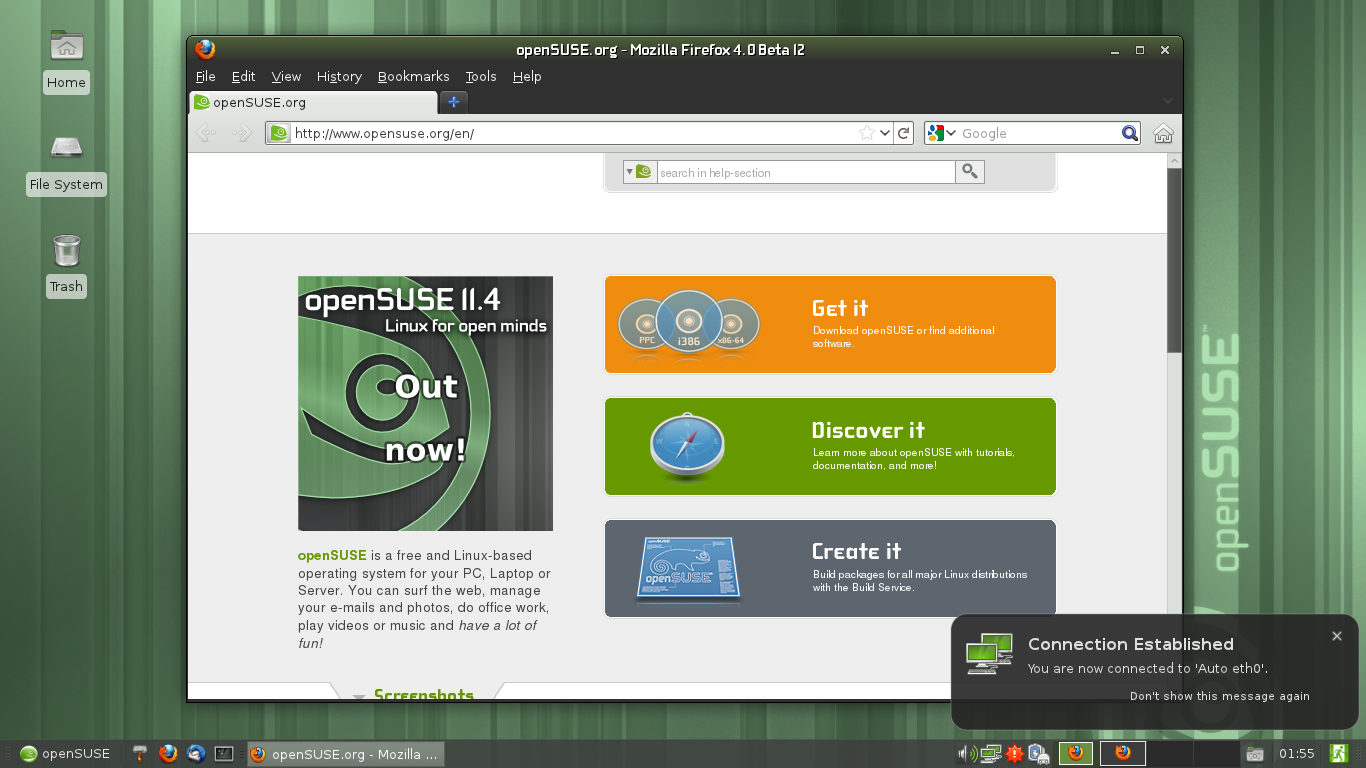
Task: Click the Firefox home button in toolbar
Action: pyautogui.click(x=1162, y=133)
